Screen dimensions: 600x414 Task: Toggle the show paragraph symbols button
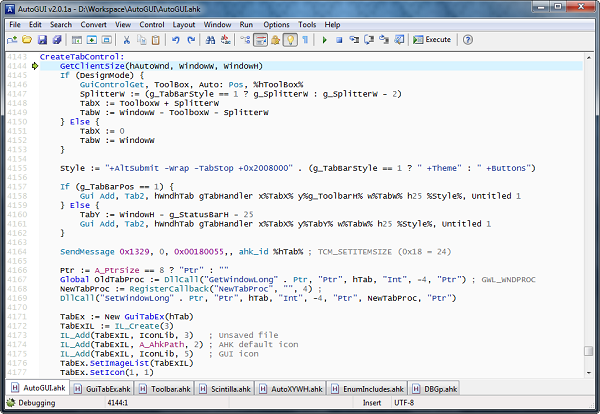(x=304, y=40)
